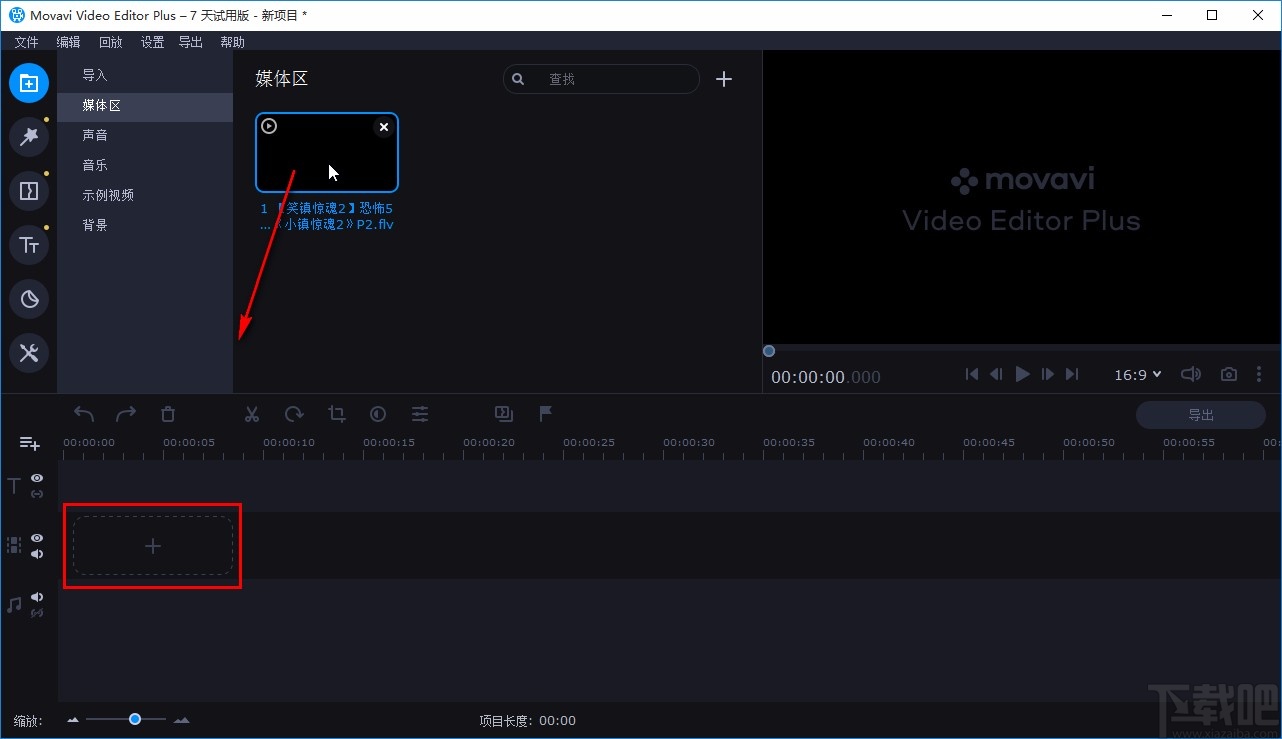Open the file import tab icon
1282x739 pixels.
[29, 83]
